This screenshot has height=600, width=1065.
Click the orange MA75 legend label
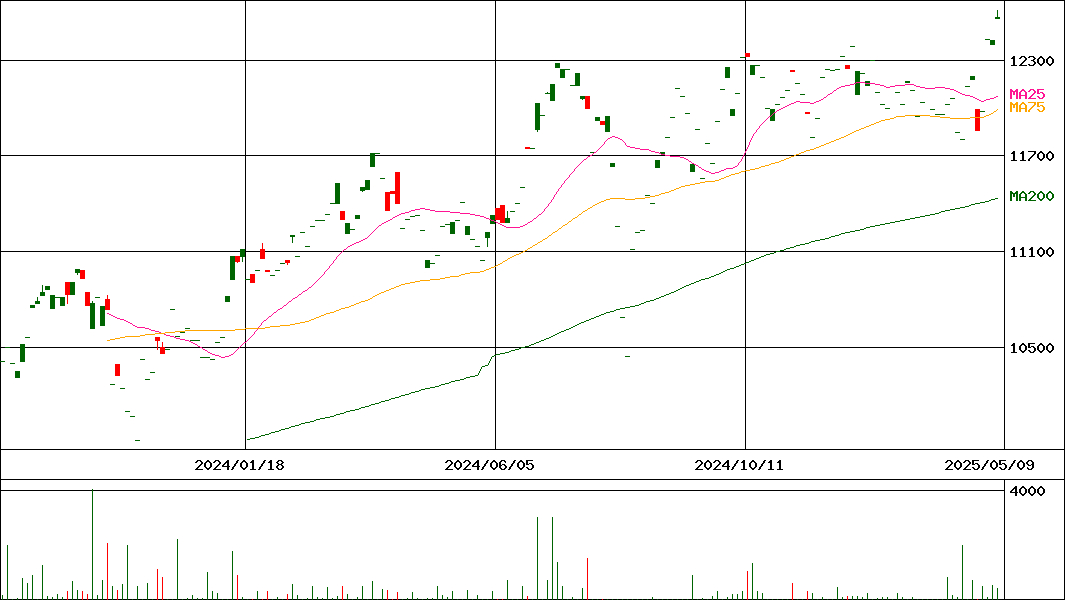(1027, 107)
